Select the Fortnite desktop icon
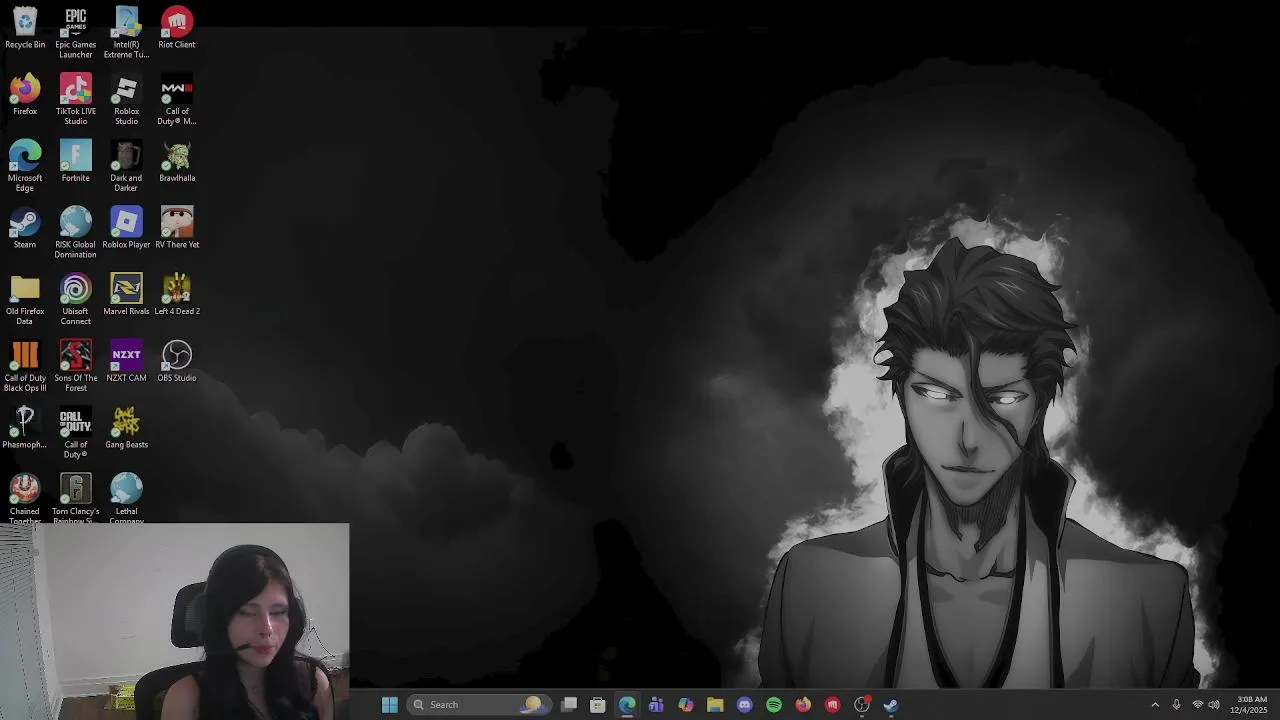This screenshot has width=1280, height=720. tap(76, 161)
